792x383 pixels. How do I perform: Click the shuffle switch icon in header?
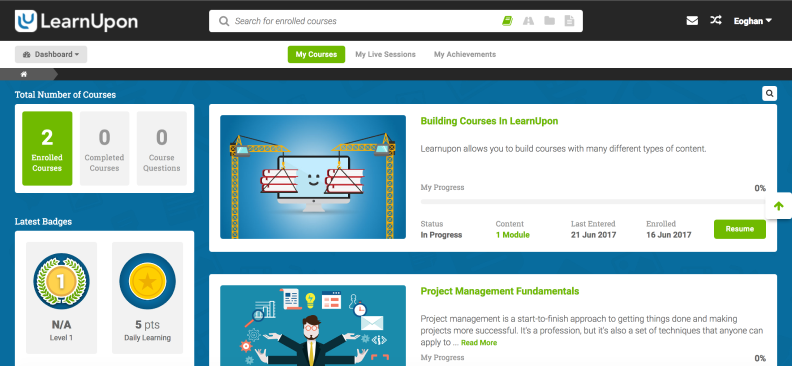716,21
